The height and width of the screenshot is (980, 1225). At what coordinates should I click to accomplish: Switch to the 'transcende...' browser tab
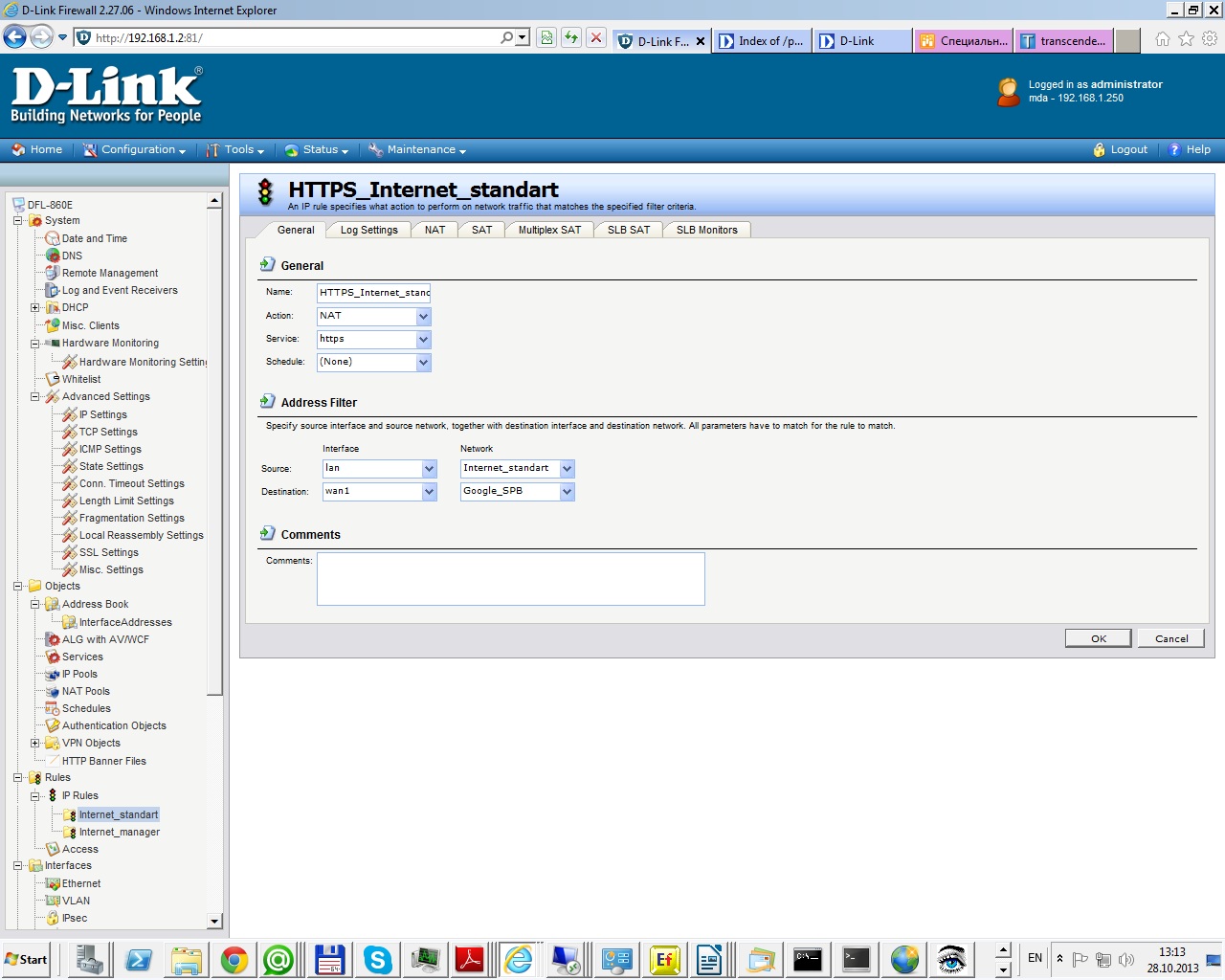(1063, 40)
